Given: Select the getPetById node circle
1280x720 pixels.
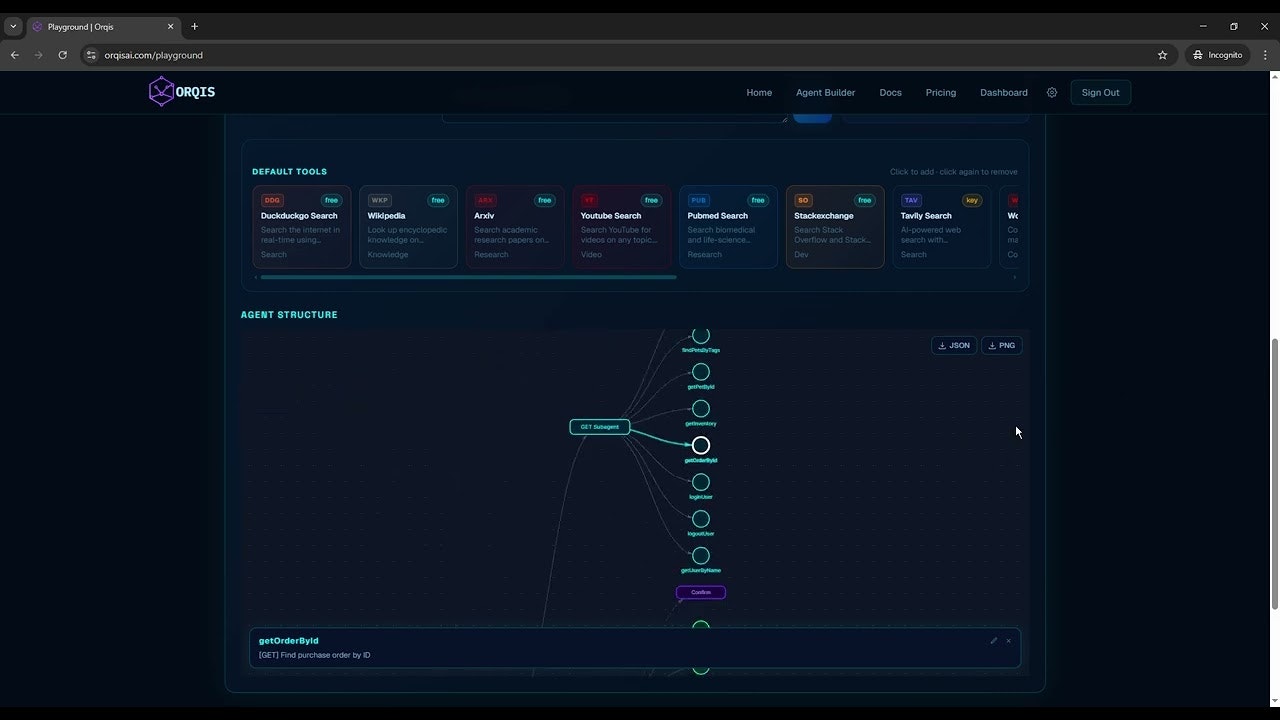Looking at the screenshot, I should click(x=701, y=372).
